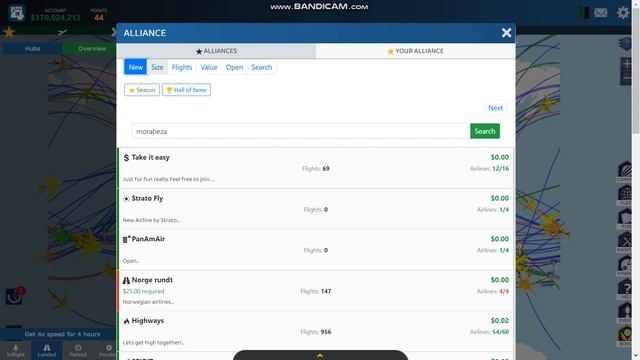Switch to the Hubs tab behind the dialog

[x=32, y=49]
